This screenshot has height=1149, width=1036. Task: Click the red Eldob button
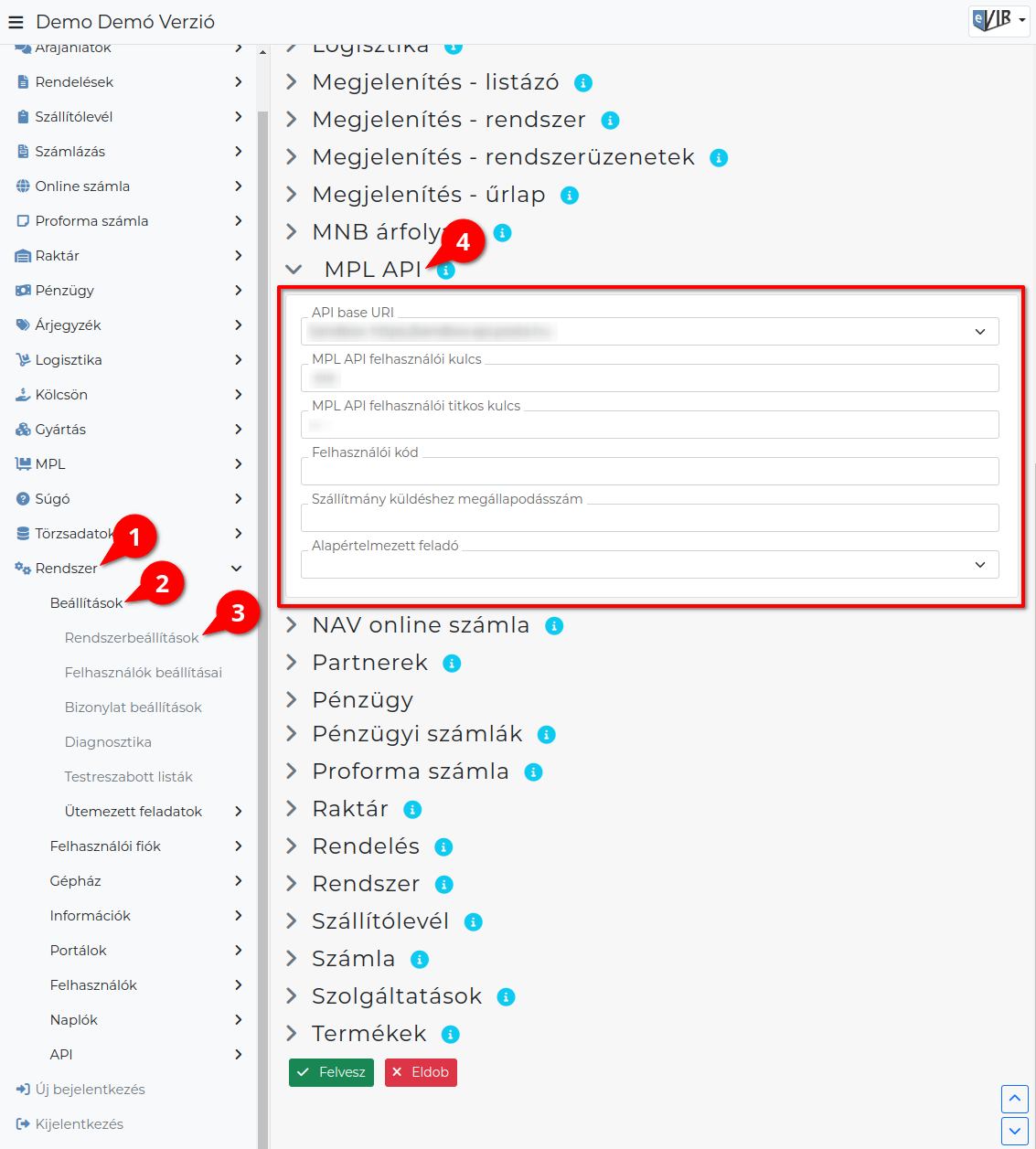pos(421,1072)
